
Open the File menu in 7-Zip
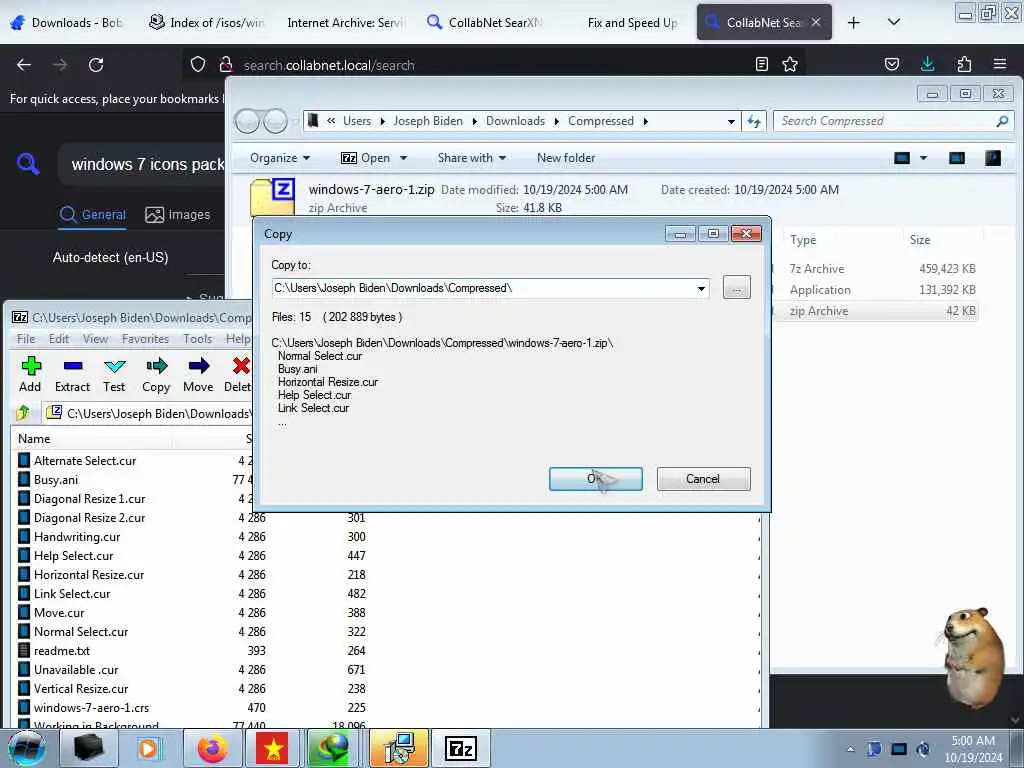pyautogui.click(x=26, y=339)
